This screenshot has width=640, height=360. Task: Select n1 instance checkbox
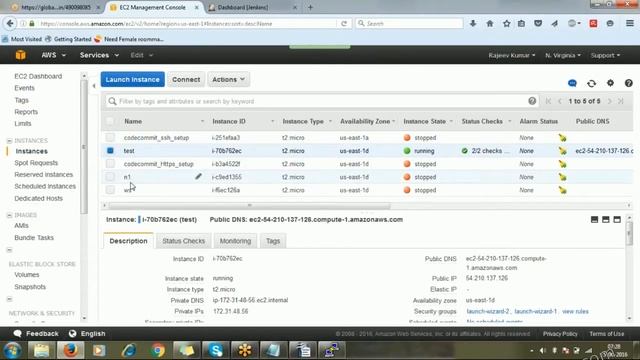point(110,177)
